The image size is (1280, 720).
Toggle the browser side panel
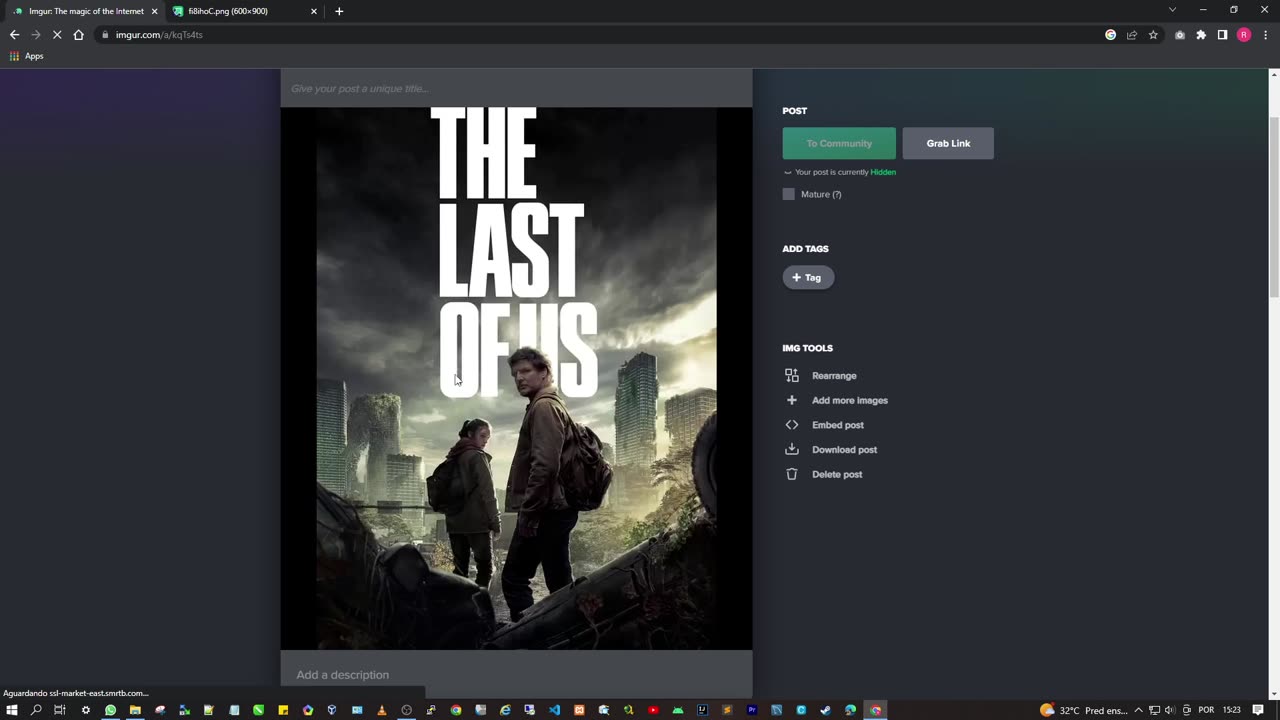coord(1222,35)
